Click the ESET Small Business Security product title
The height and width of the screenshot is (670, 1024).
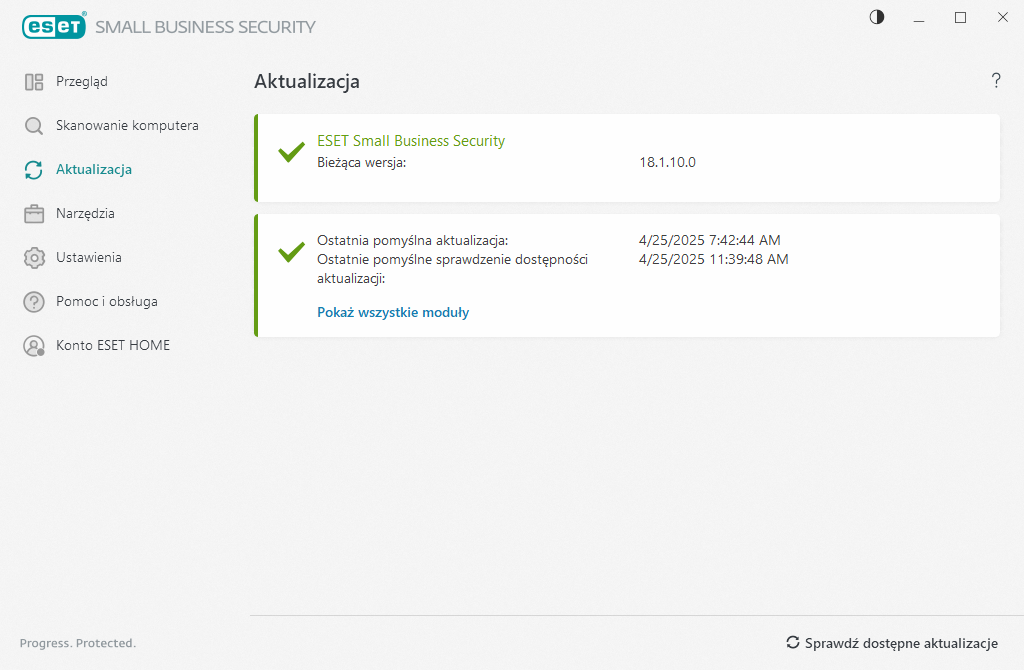coord(411,141)
